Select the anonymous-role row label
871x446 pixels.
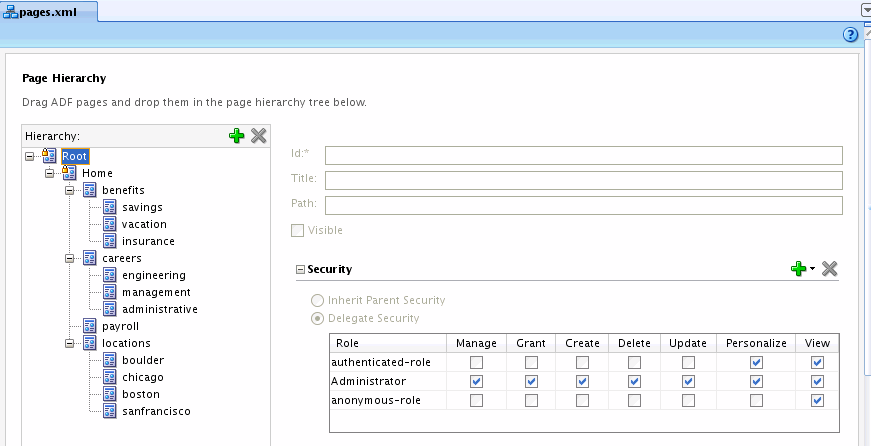click(376, 400)
